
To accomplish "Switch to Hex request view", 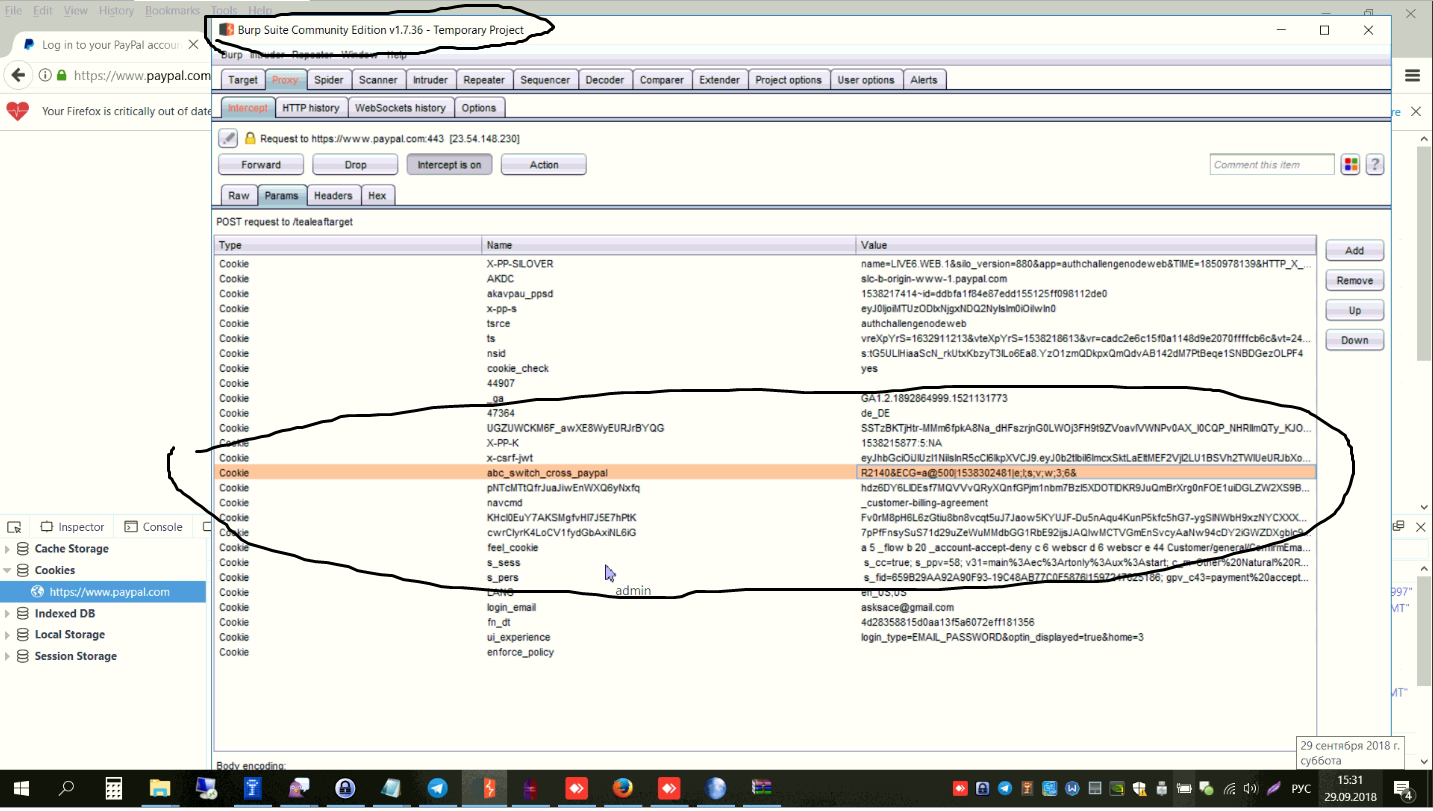I will click(x=377, y=196).
